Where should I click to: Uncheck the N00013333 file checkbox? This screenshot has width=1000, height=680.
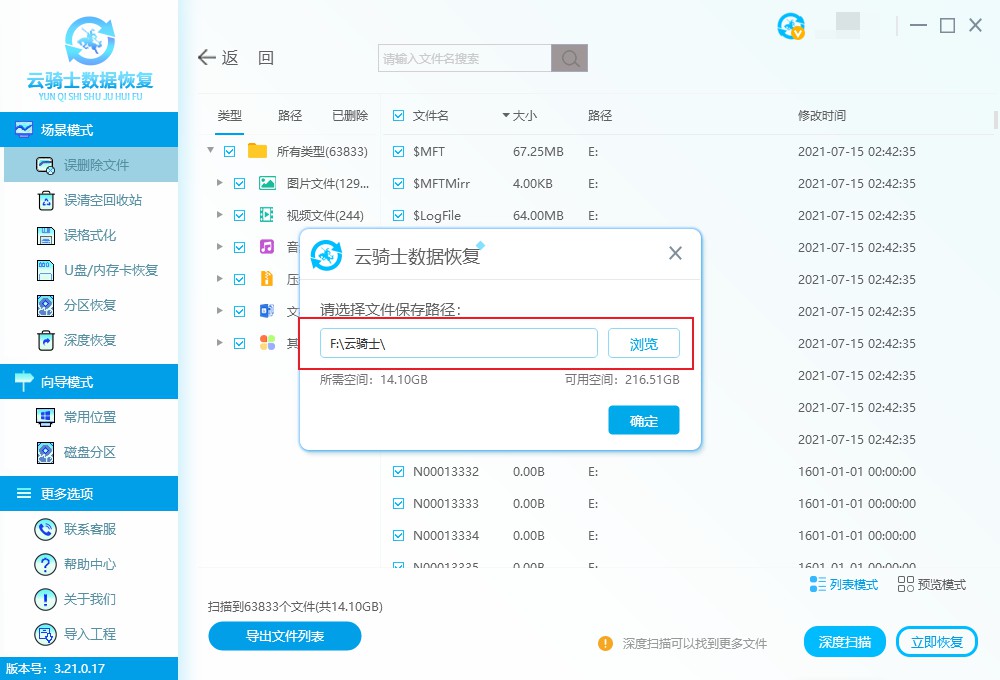pyautogui.click(x=399, y=503)
